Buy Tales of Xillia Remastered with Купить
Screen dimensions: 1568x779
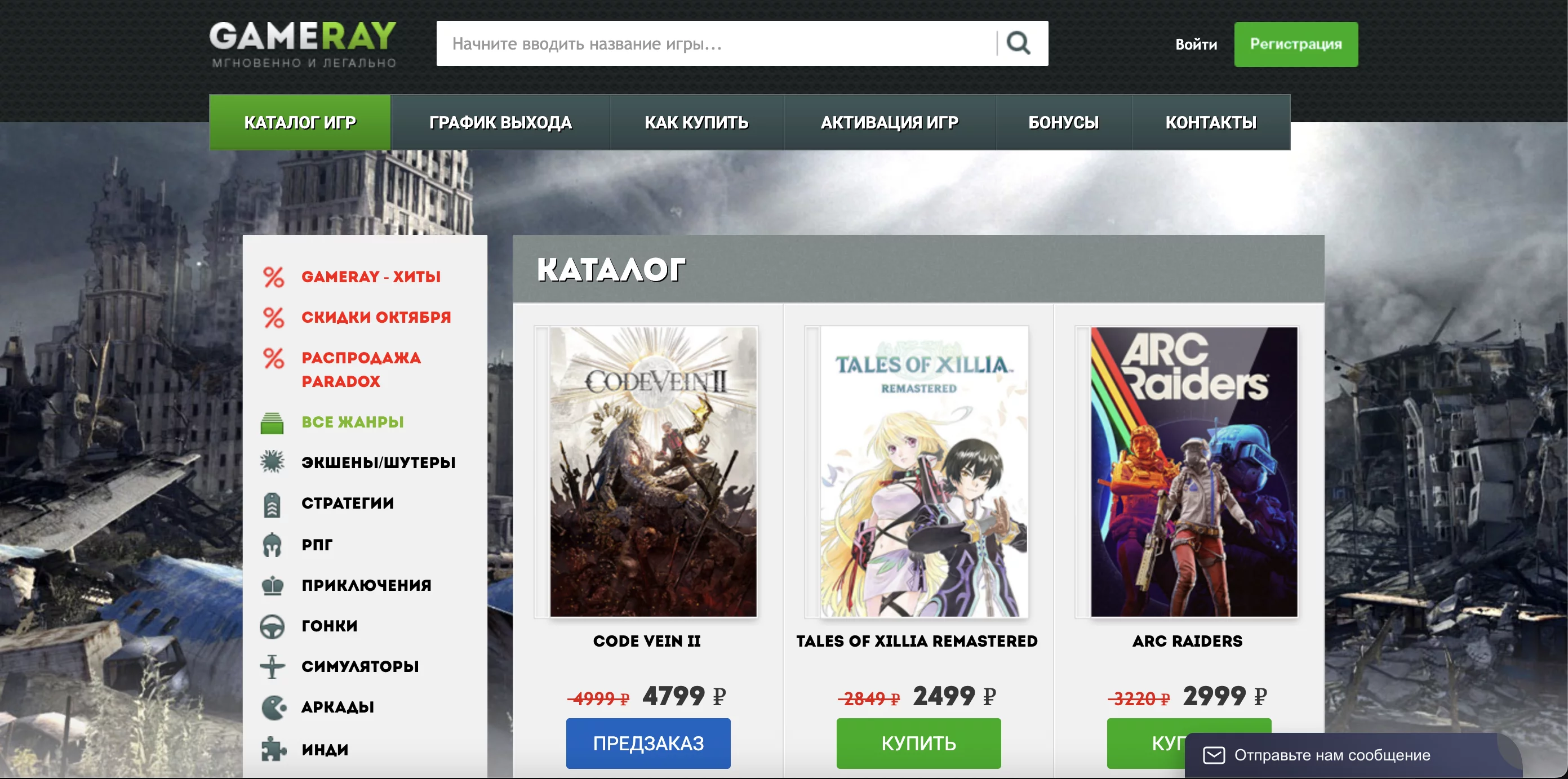pos(918,743)
